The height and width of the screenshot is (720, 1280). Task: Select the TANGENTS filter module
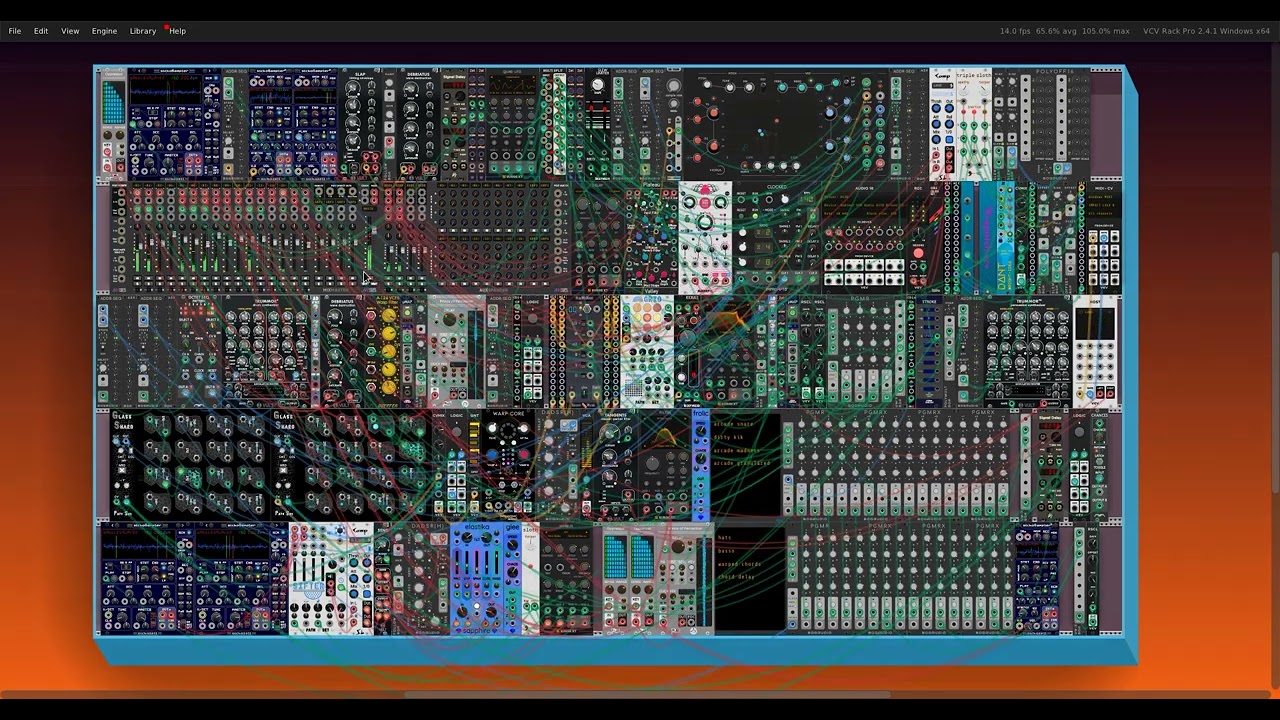click(616, 465)
